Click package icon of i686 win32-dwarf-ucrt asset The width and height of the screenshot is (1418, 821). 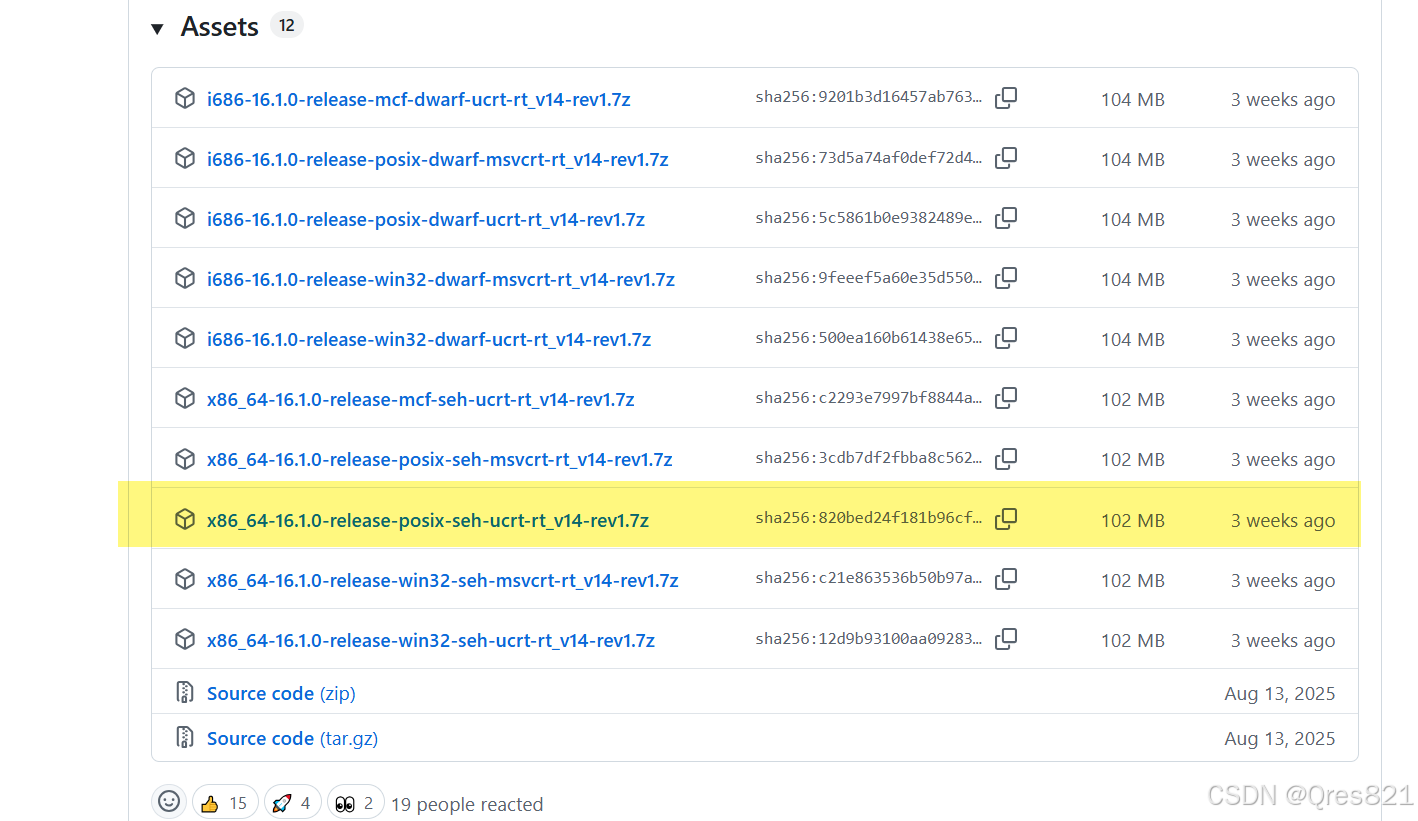(184, 339)
